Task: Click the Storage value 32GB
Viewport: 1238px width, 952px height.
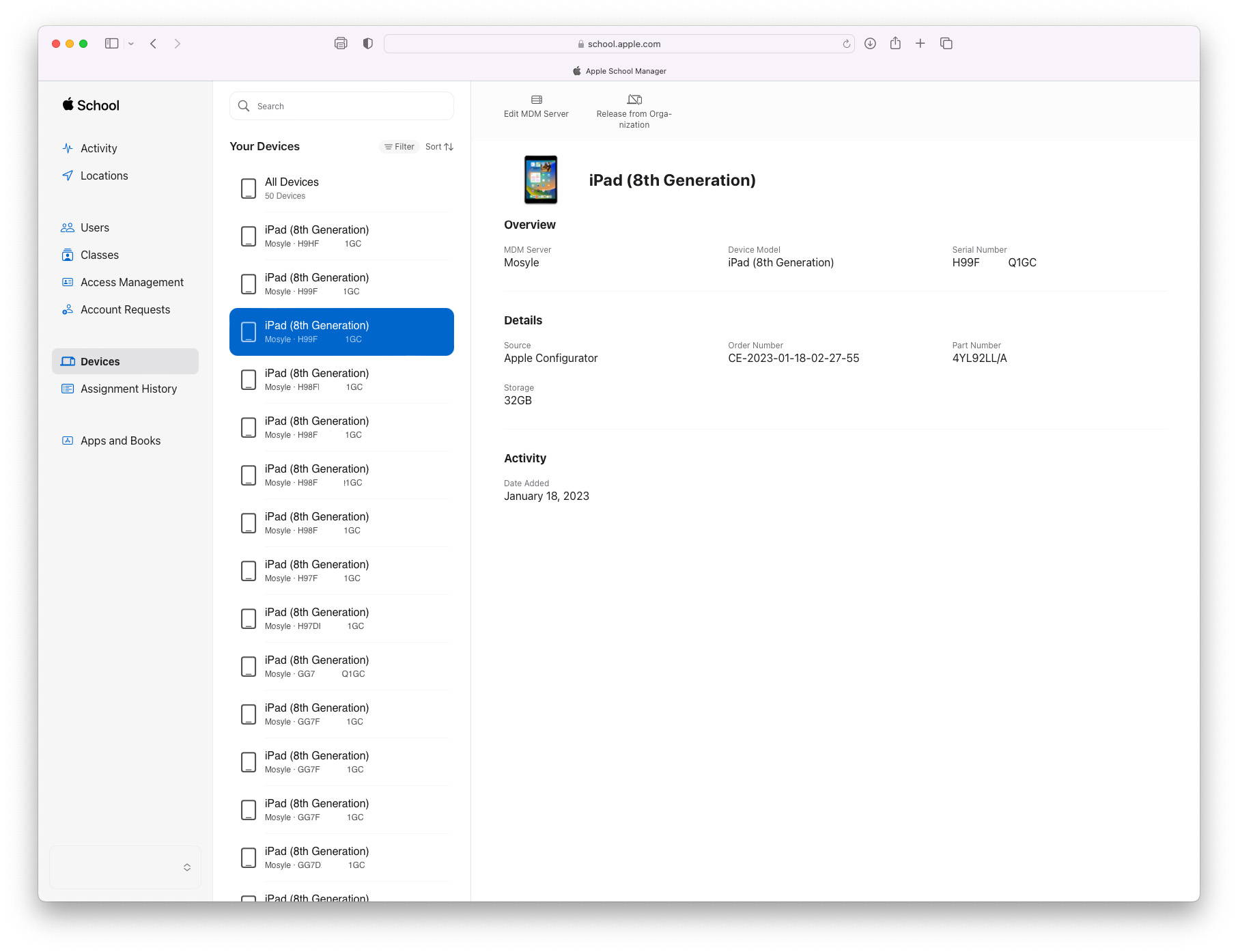Action: click(x=518, y=400)
